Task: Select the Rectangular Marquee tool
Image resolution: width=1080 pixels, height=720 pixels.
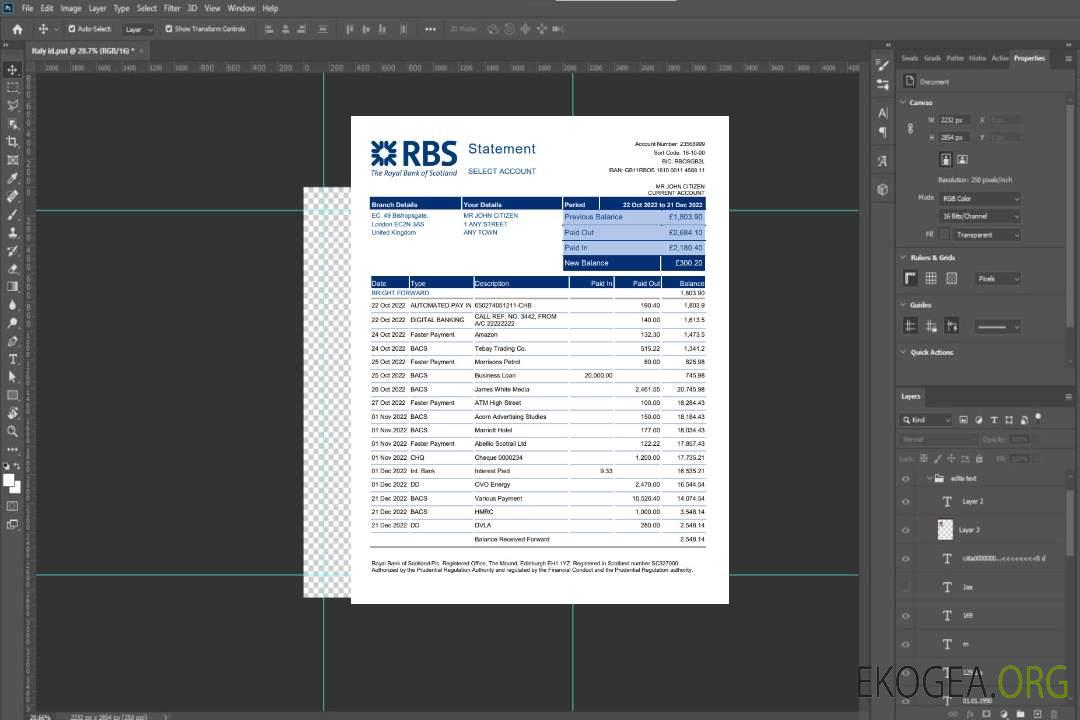Action: click(x=12, y=88)
